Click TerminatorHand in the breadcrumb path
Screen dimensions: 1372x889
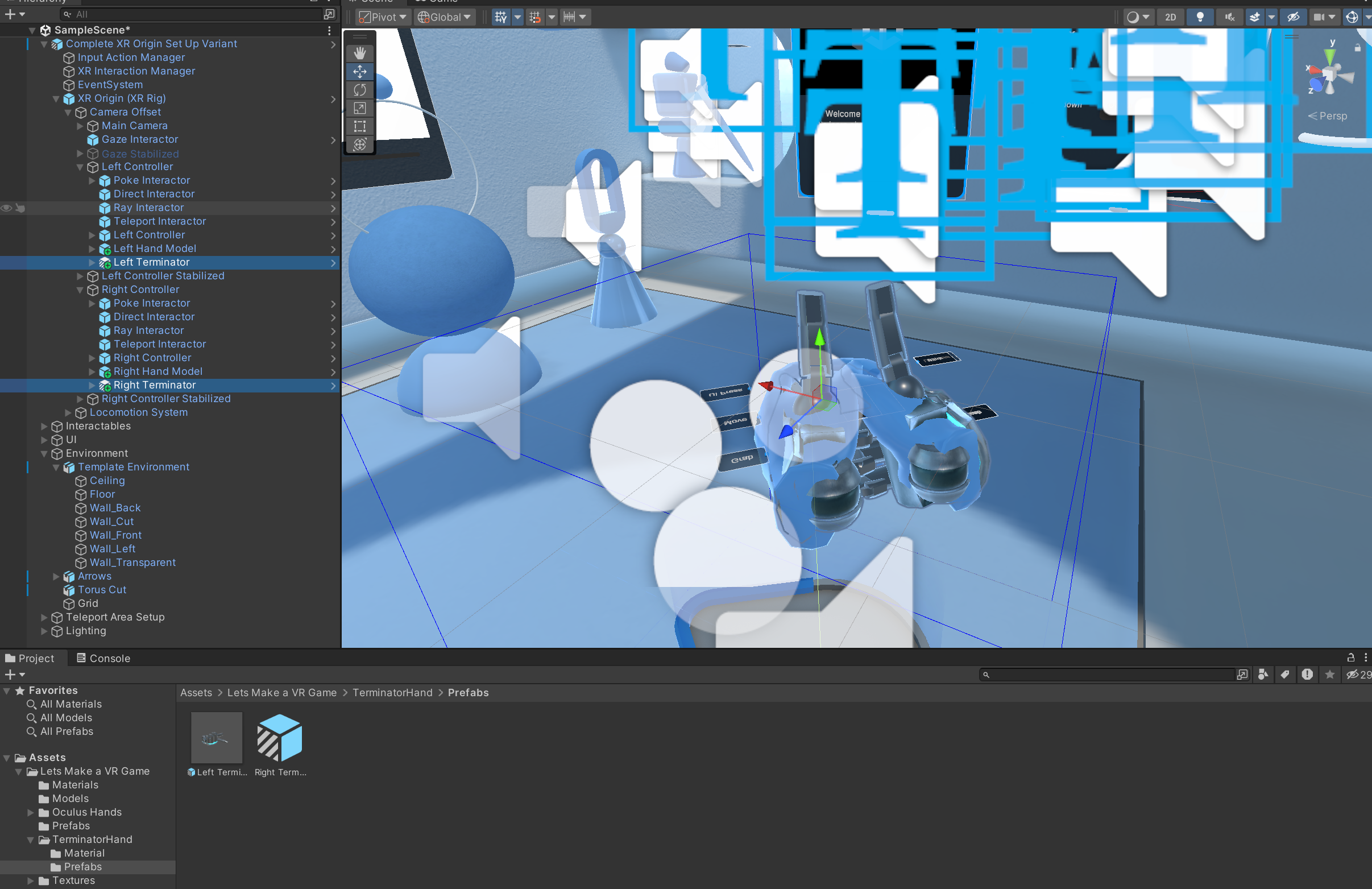coord(392,692)
